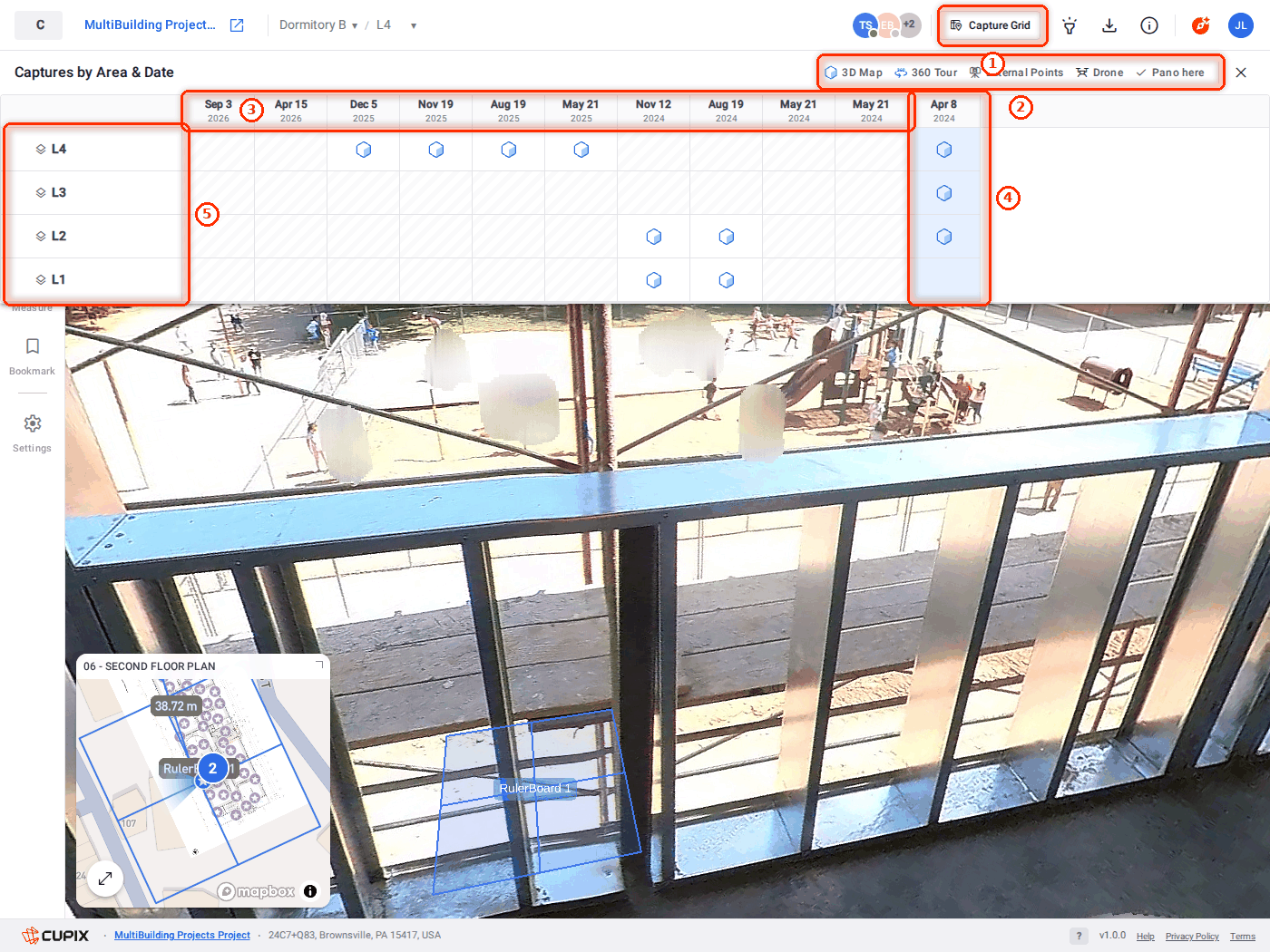Click the RulerBoard 1 label in the 3D view
The height and width of the screenshot is (952, 1270).
535,789
